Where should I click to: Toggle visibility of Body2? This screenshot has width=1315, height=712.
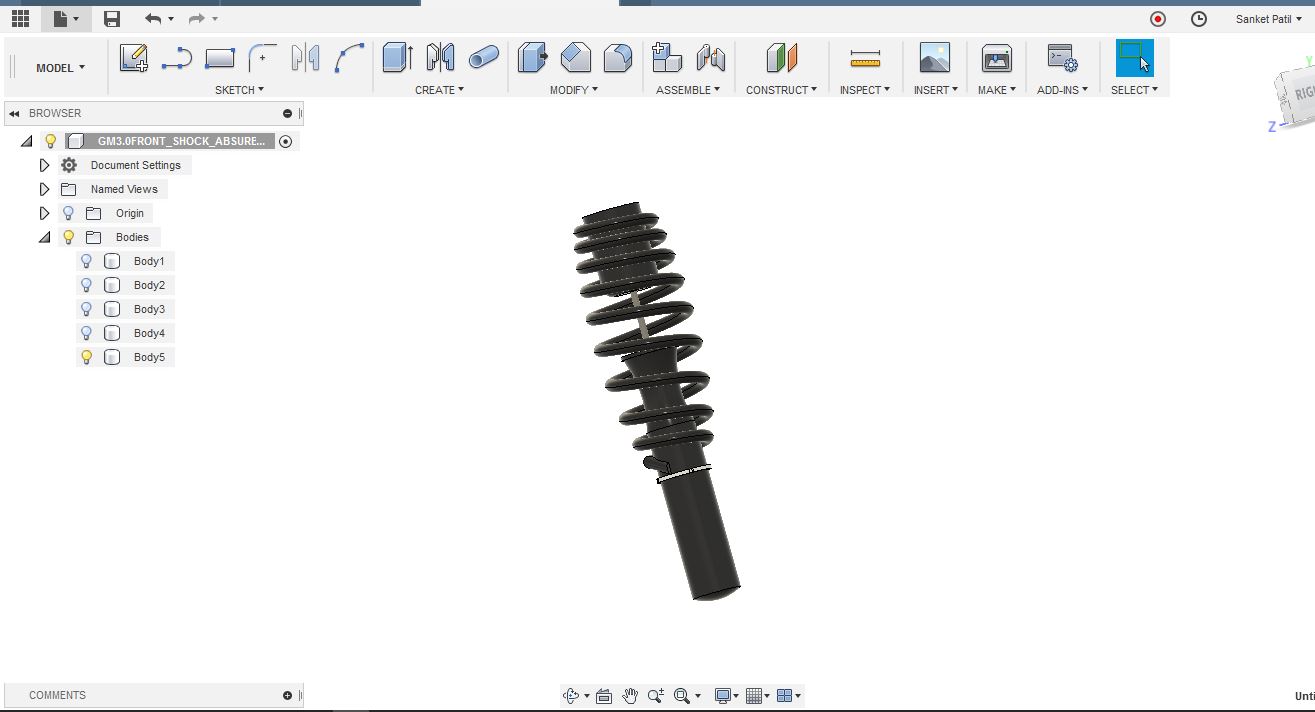tap(86, 285)
